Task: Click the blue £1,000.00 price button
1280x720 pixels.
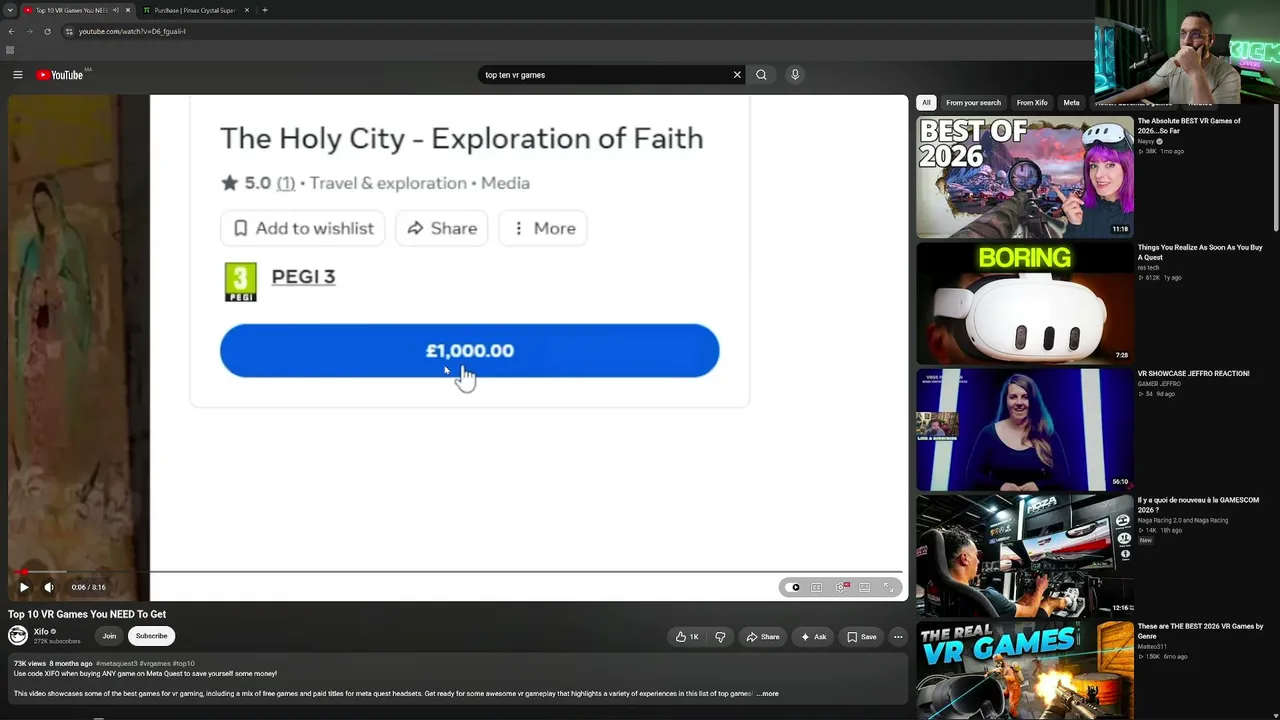Action: [x=469, y=351]
